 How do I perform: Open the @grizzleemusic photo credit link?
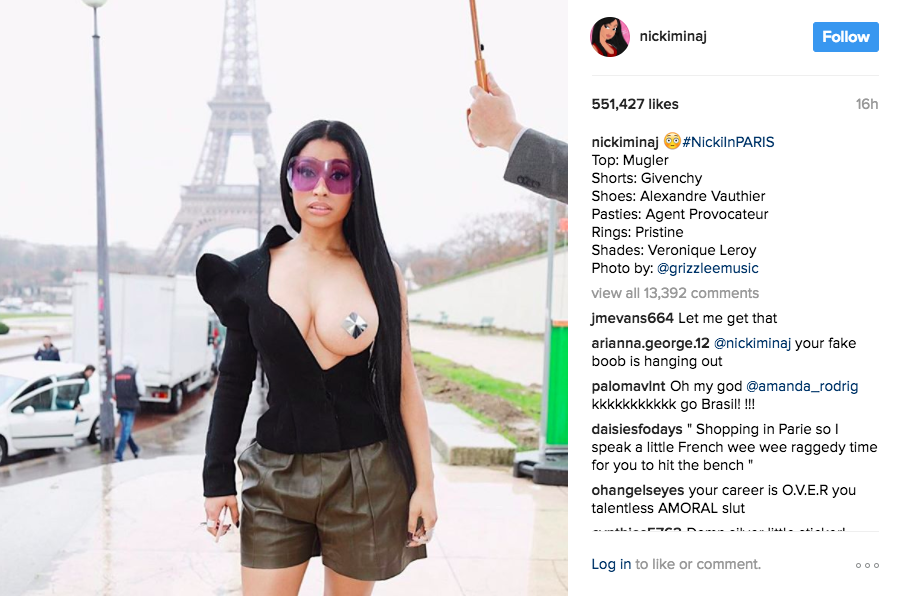tap(708, 268)
